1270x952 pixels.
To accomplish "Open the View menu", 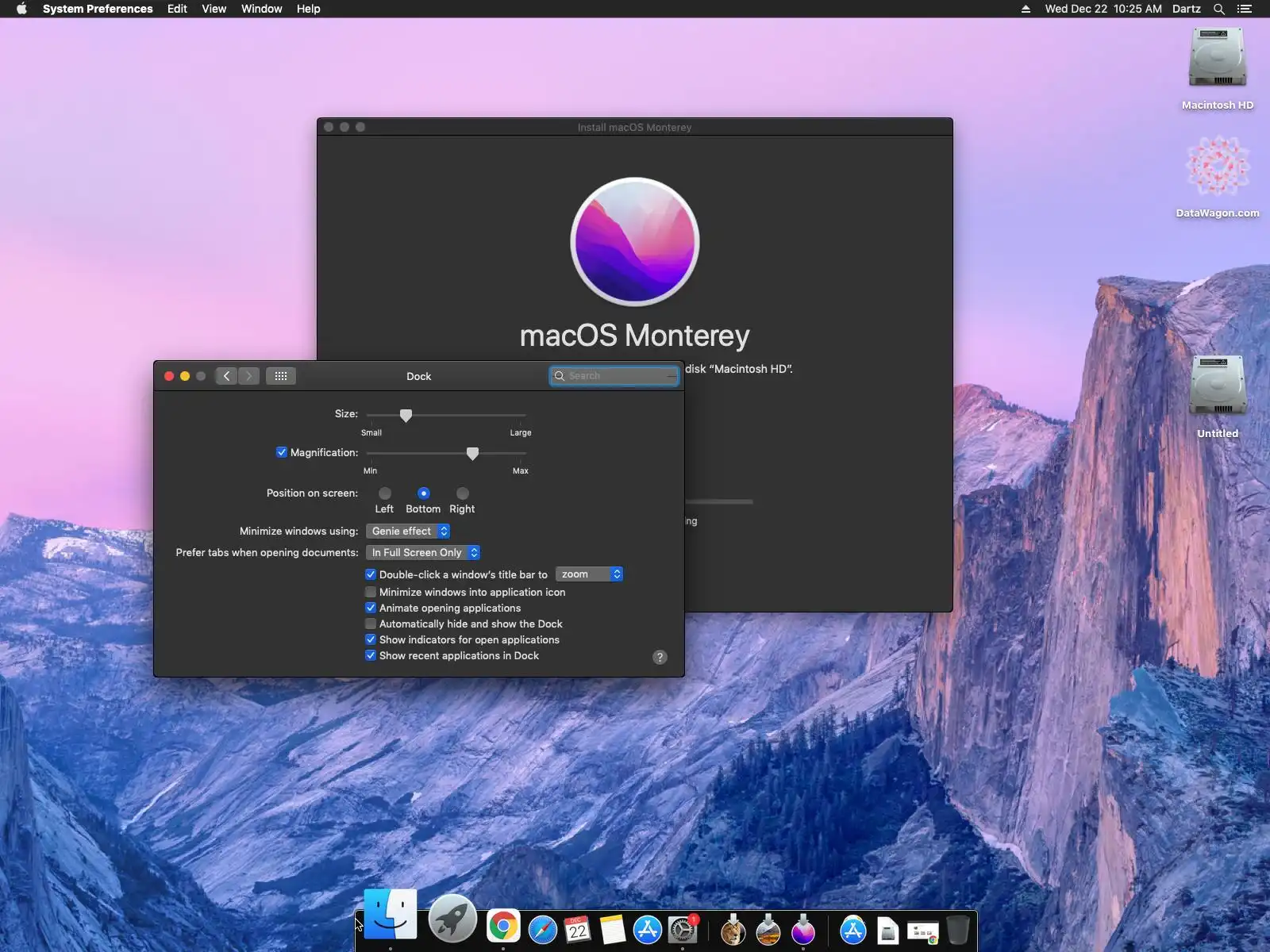I will 214,9.
